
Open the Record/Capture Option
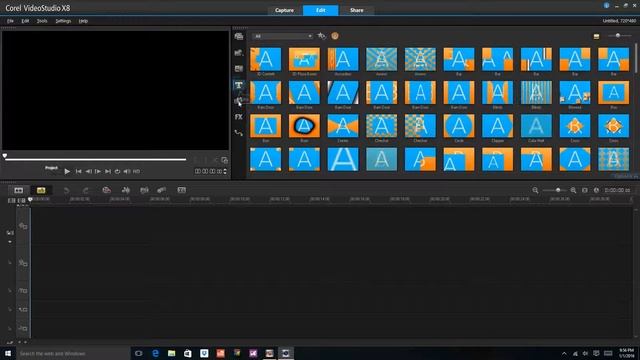107,190
